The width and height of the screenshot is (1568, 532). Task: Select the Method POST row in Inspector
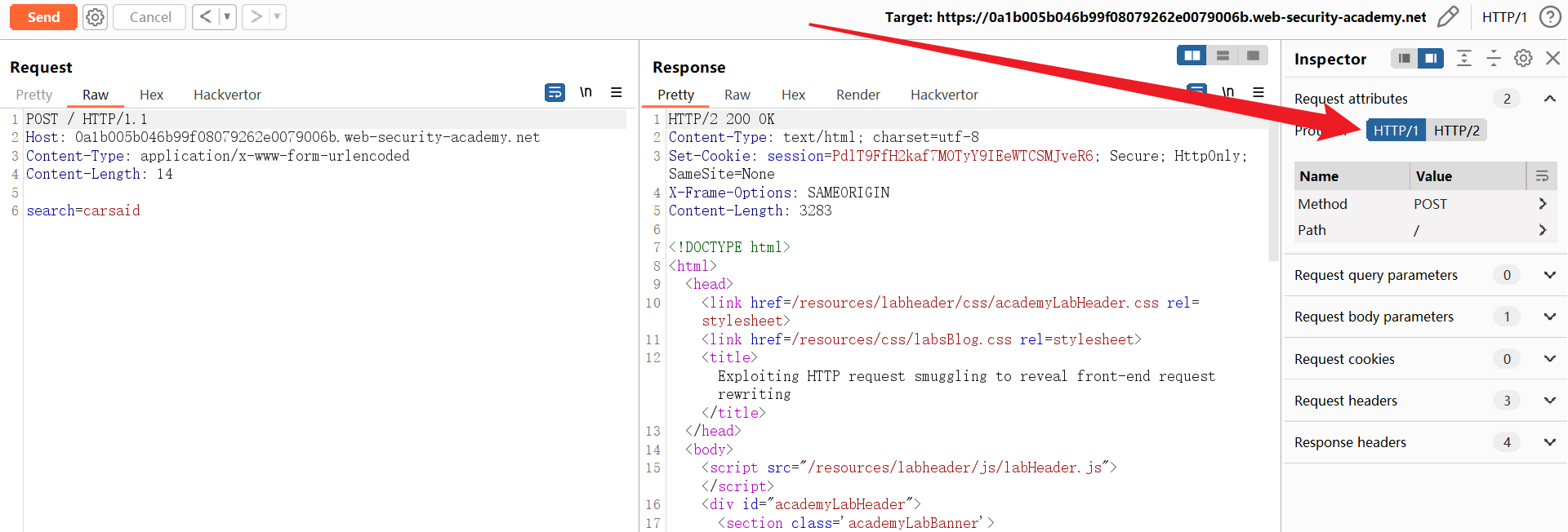(1421, 204)
